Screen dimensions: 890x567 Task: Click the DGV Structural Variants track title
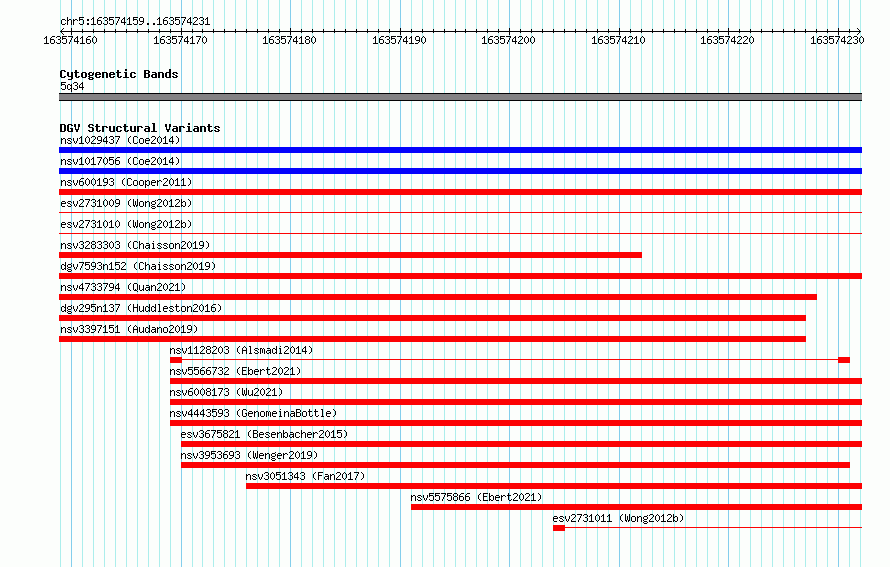(x=140, y=128)
